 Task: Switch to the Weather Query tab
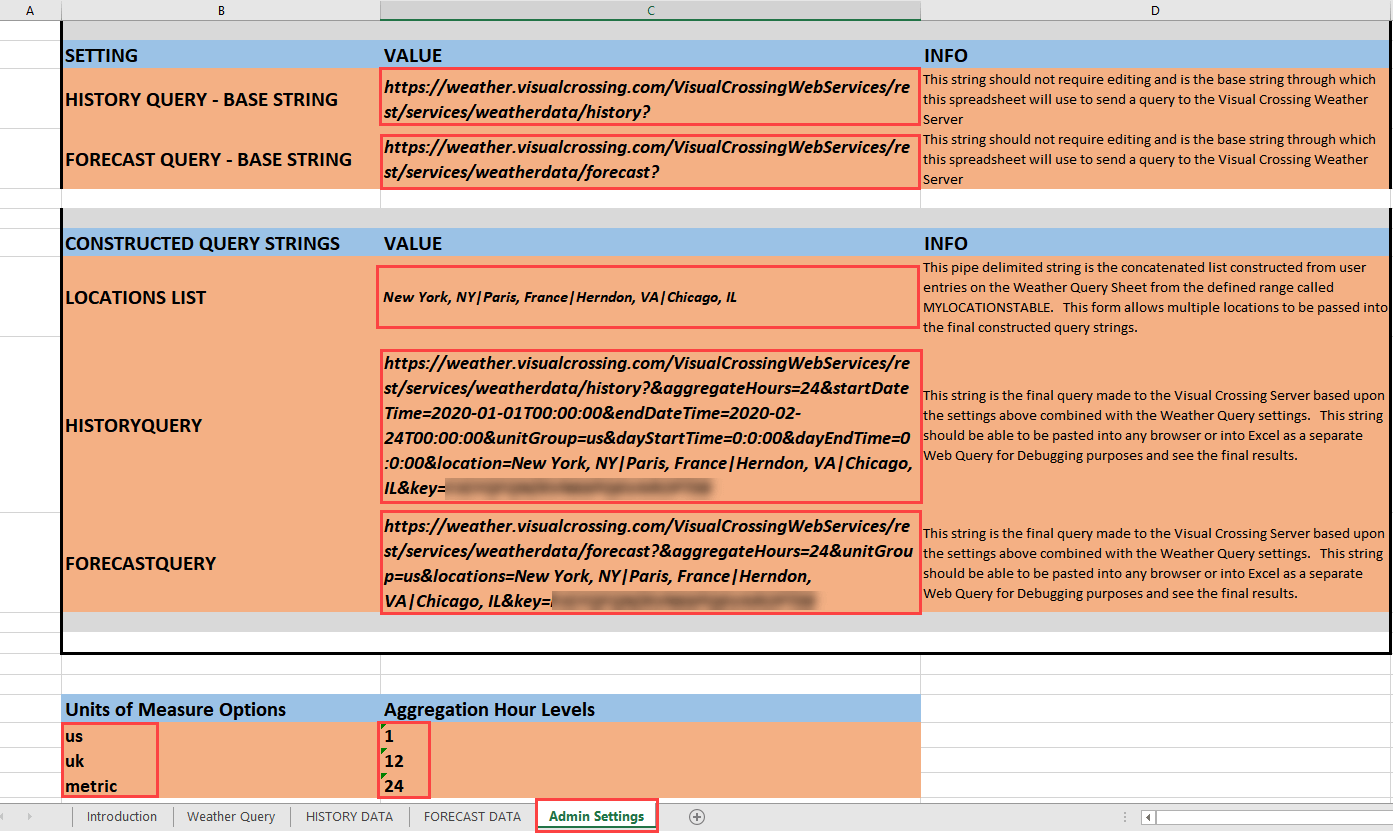tap(231, 817)
